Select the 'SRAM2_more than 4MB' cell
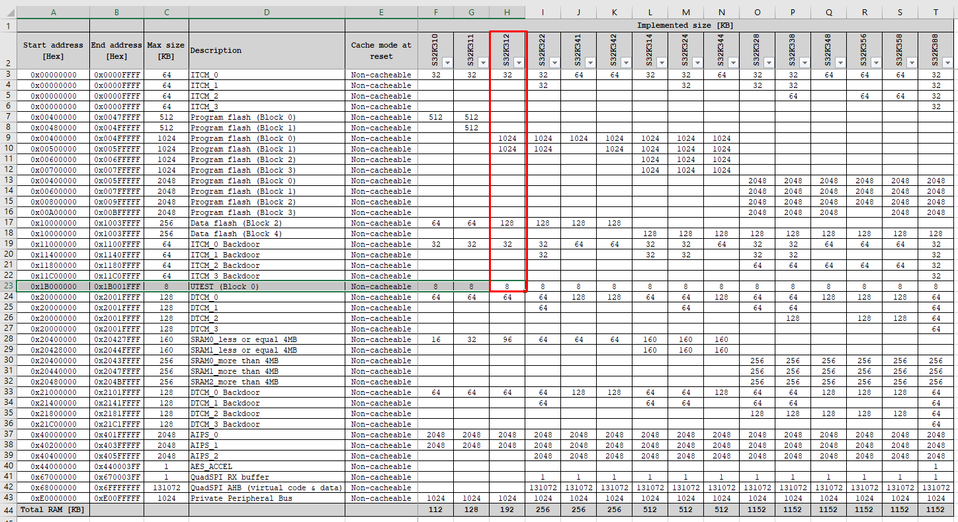 pos(267,381)
